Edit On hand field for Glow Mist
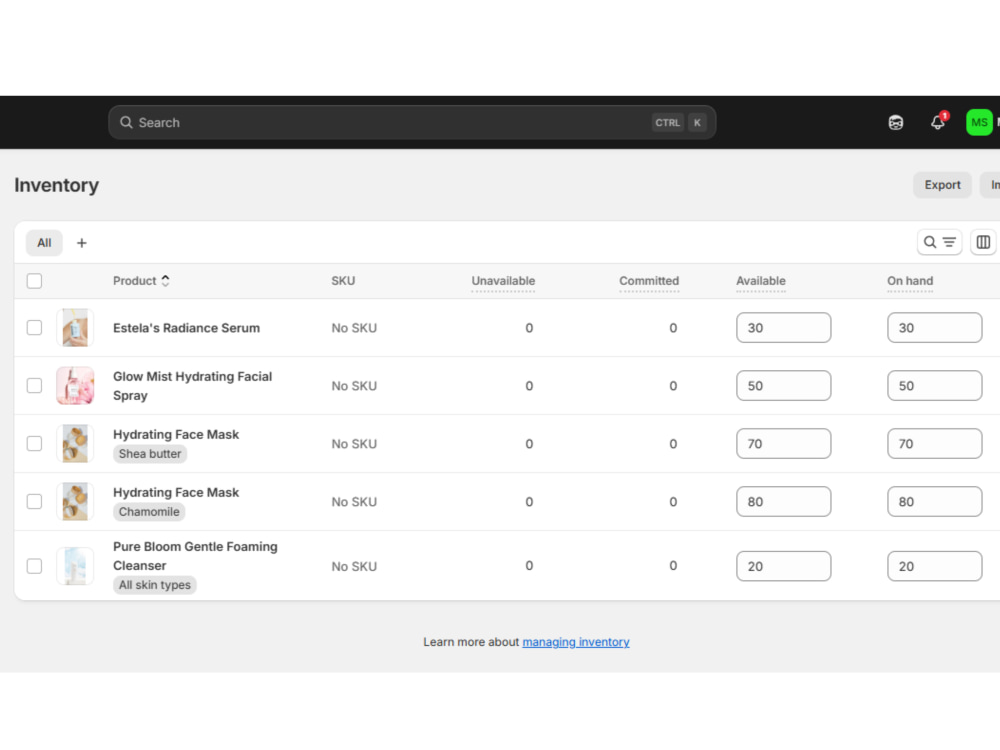 [934, 386]
